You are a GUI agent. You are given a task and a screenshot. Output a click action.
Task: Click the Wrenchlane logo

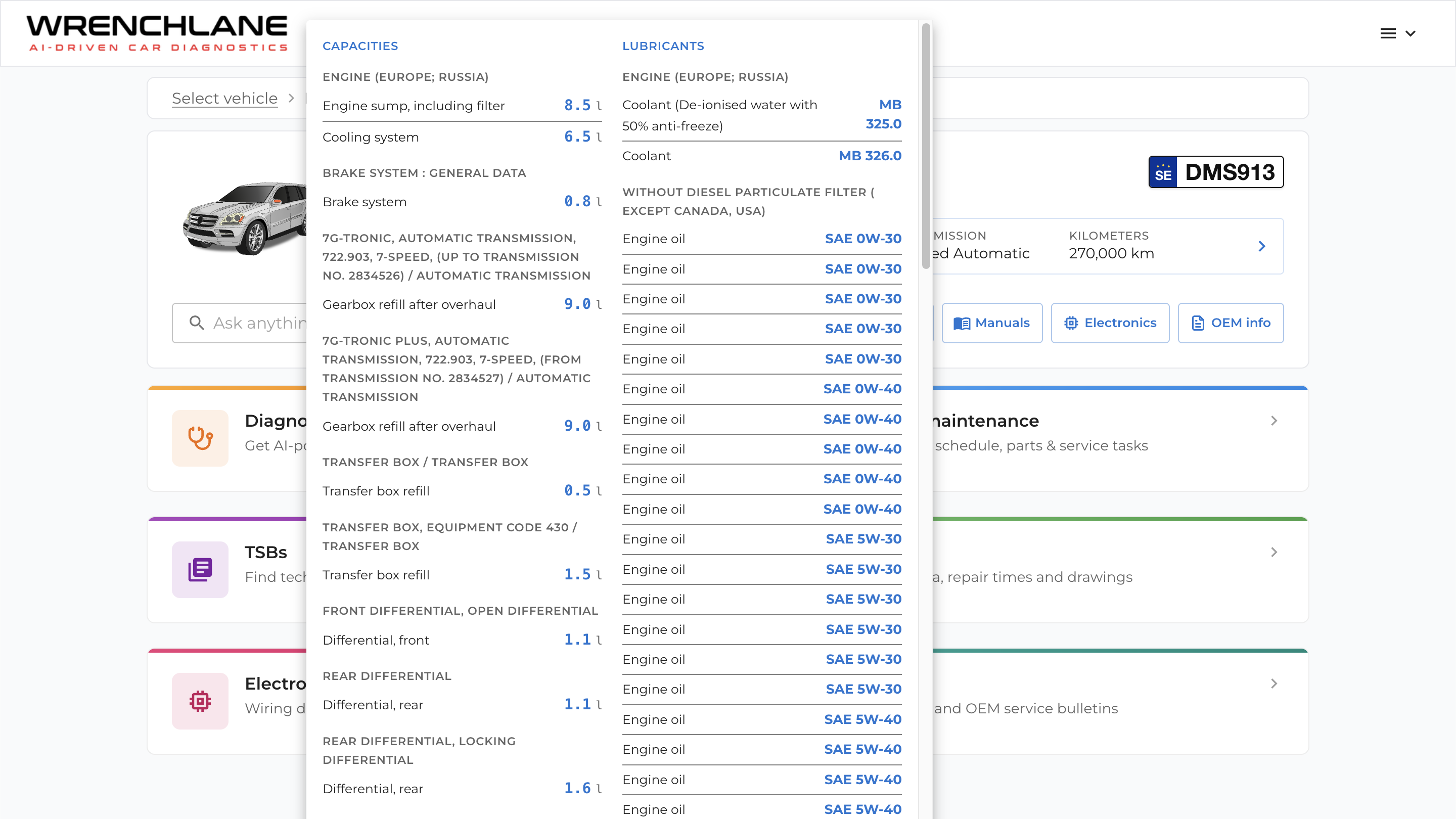tap(157, 33)
